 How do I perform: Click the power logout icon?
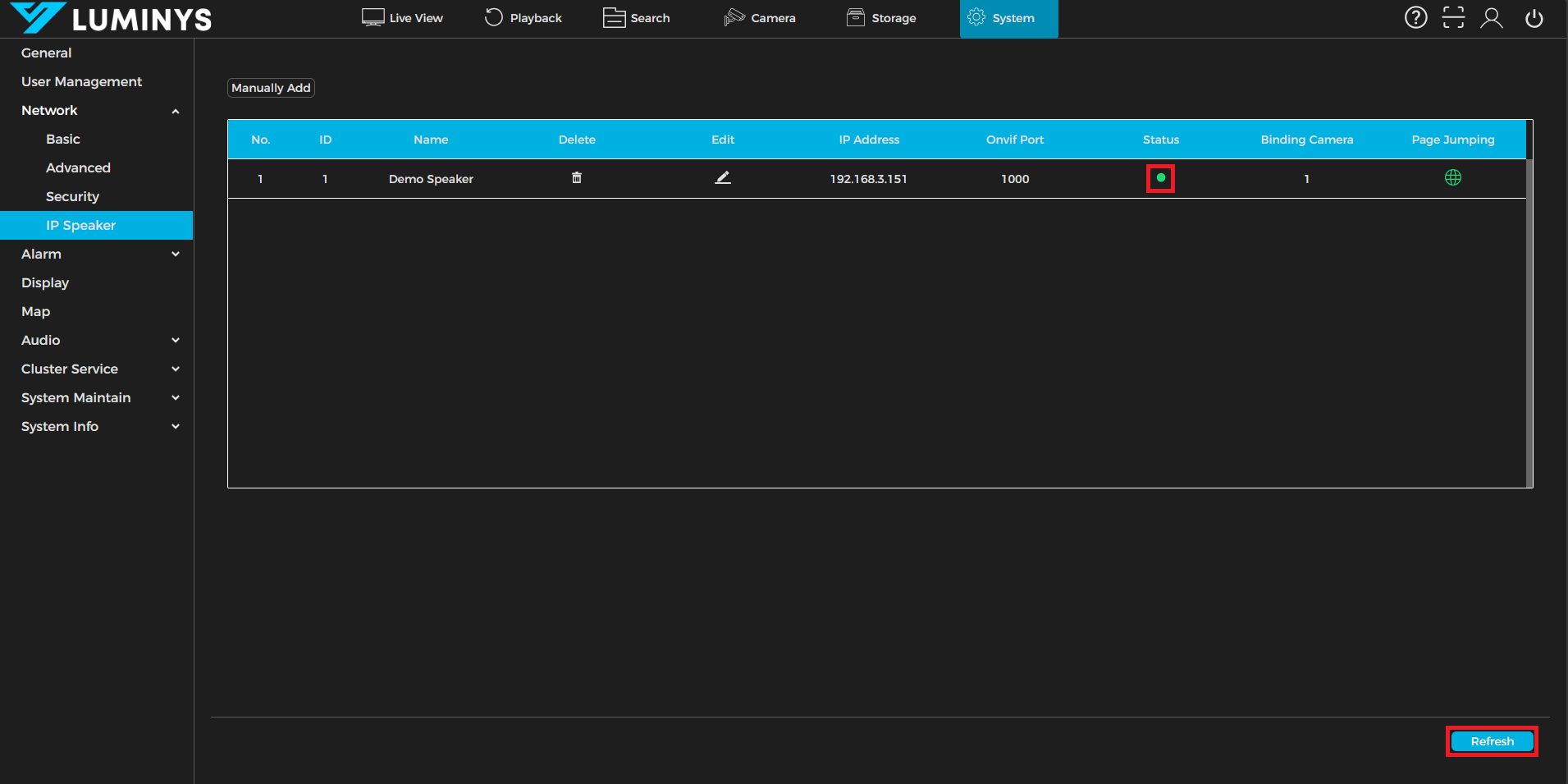[x=1534, y=18]
